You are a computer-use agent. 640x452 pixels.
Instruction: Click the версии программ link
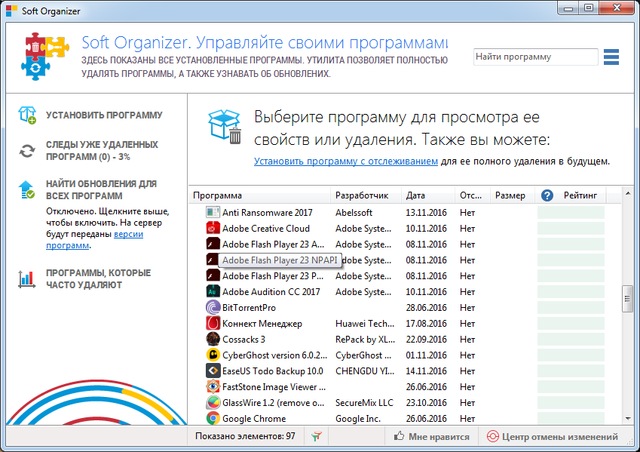pos(142,234)
